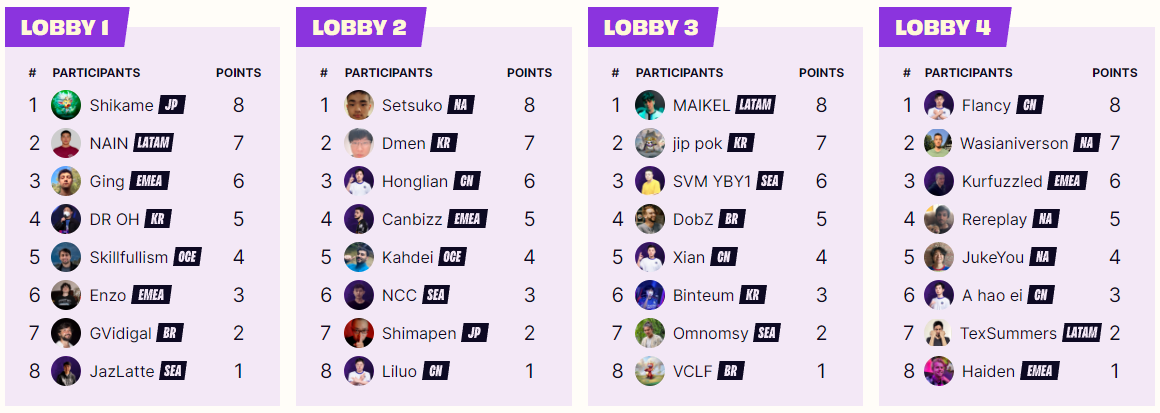Viewport: 1160px width, 413px height.
Task: Click MAIKEL's avatar in Lobby 3
Action: (650, 105)
